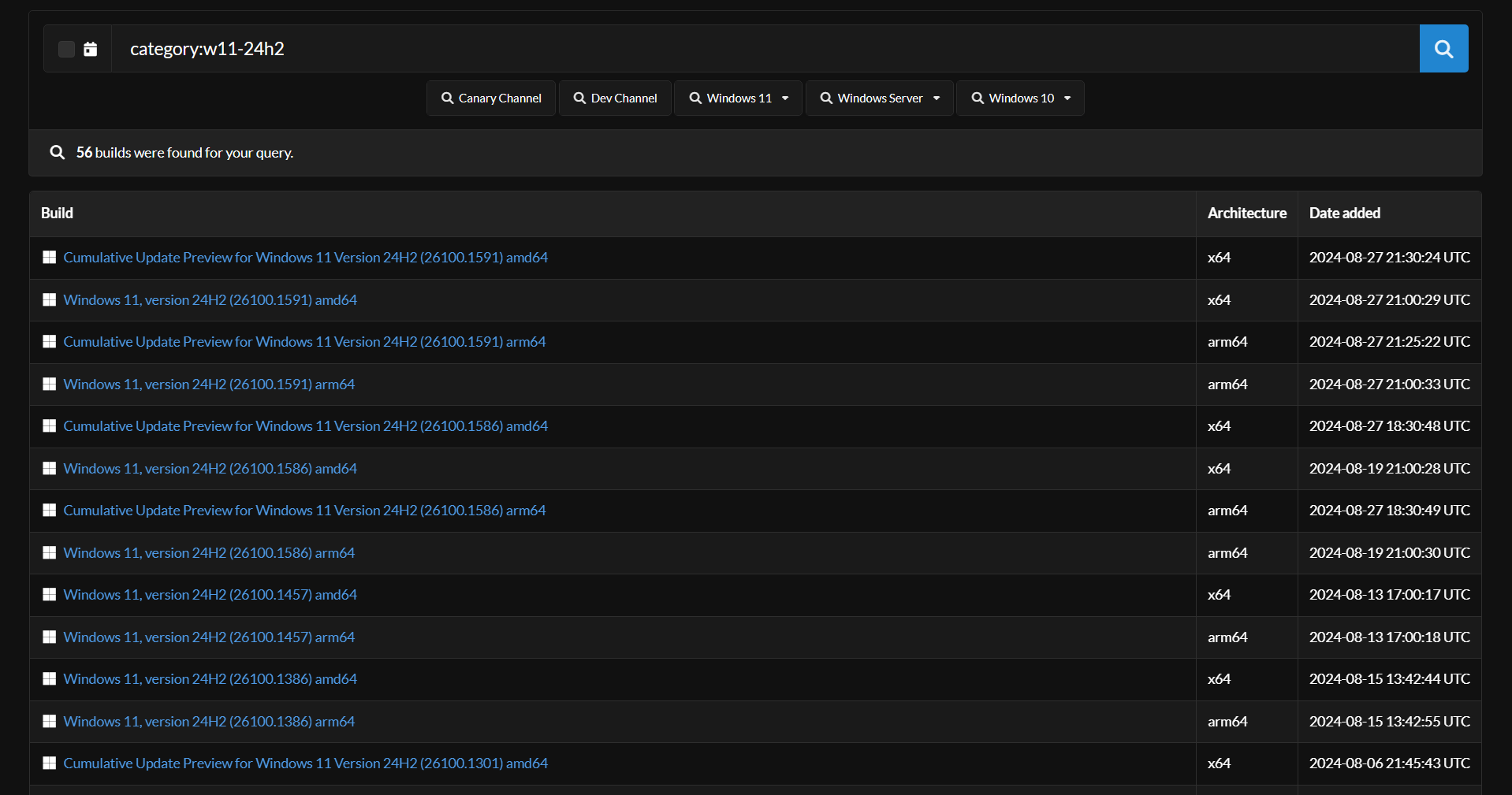Click Windows logo beside Cumulative Update Preview 26100.1586 arm64
The height and width of the screenshot is (795, 1512).
pyautogui.click(x=50, y=511)
